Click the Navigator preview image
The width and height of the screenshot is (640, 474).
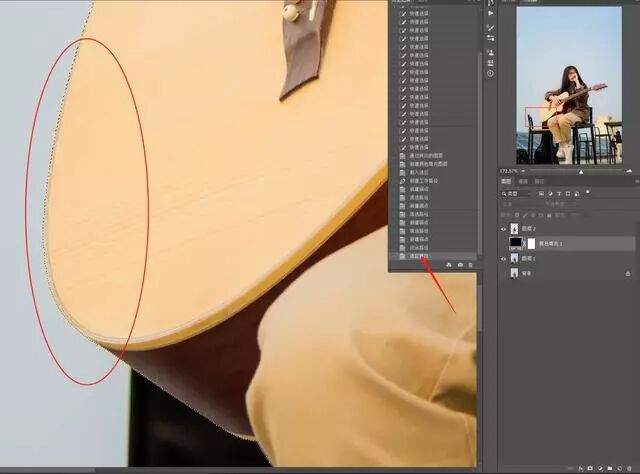tap(569, 85)
